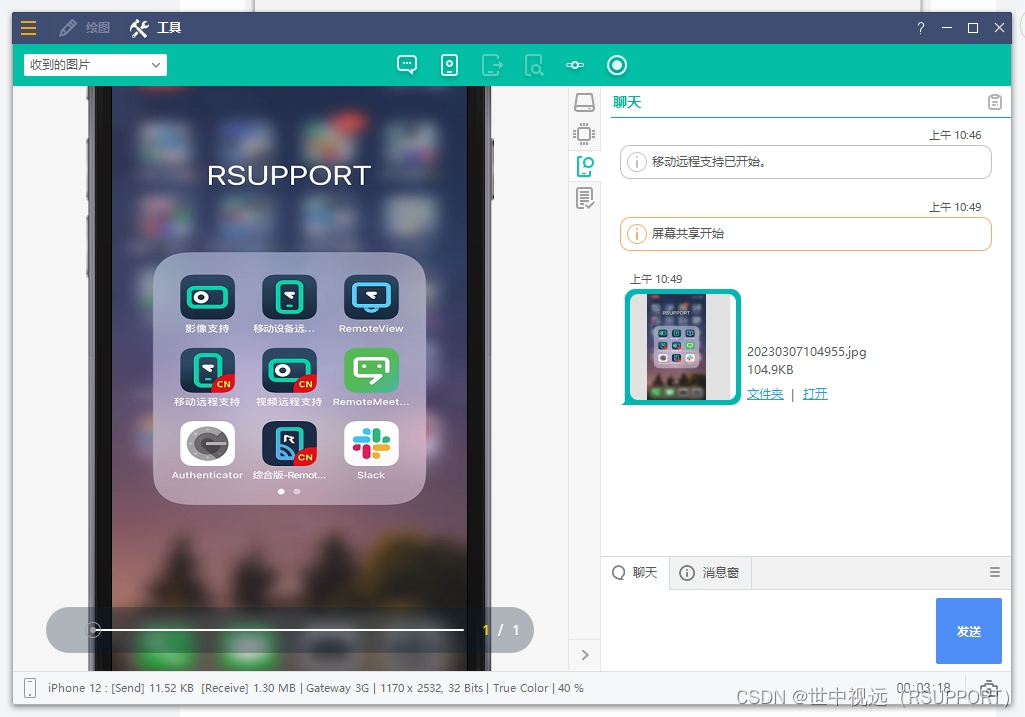
Task: Click the chat bubble toolbar icon
Action: click(x=407, y=65)
